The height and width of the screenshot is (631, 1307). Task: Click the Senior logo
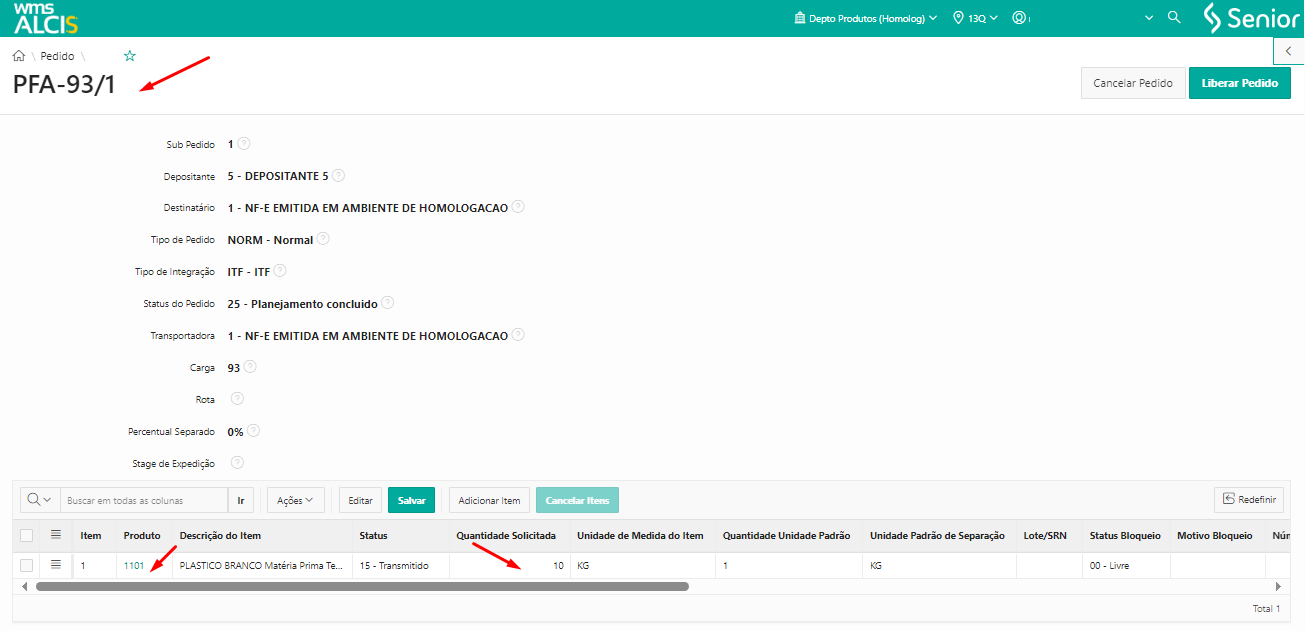click(x=1251, y=18)
